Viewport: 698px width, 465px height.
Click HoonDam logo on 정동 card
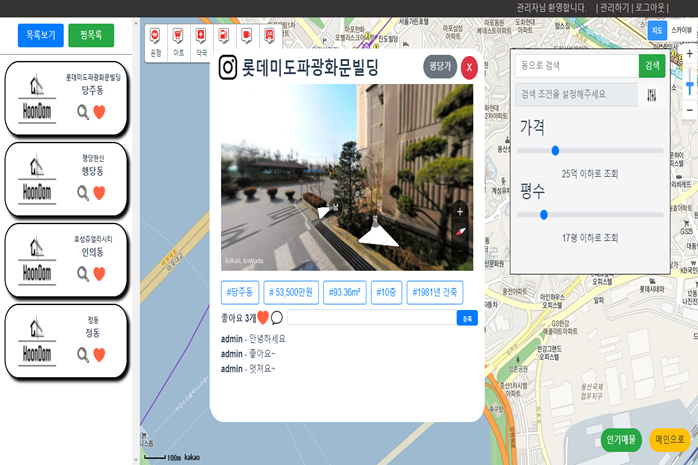(x=37, y=342)
